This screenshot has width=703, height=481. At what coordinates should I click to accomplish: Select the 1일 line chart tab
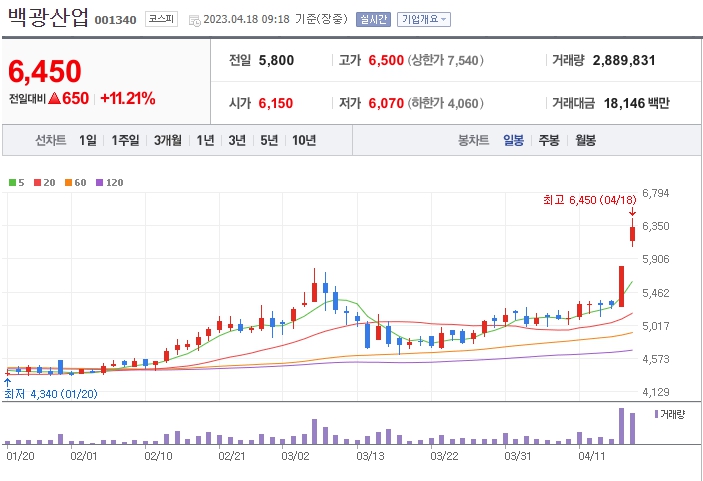(x=88, y=140)
